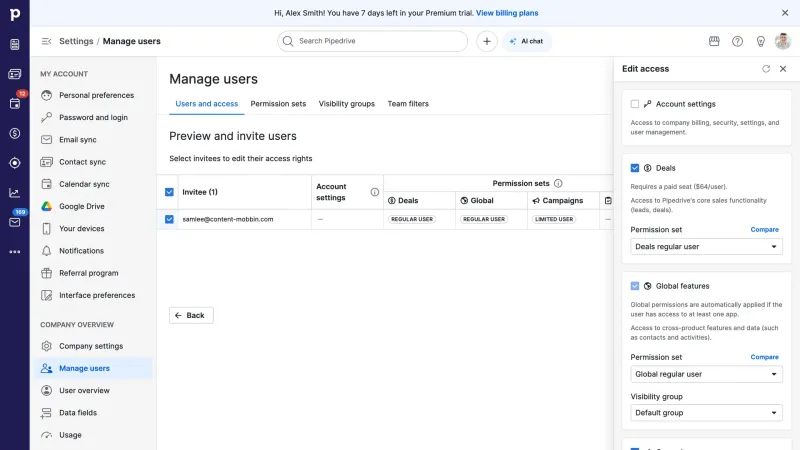This screenshot has width=800, height=450.
Task: Open the Marketplace icon in top bar
Action: click(714, 41)
